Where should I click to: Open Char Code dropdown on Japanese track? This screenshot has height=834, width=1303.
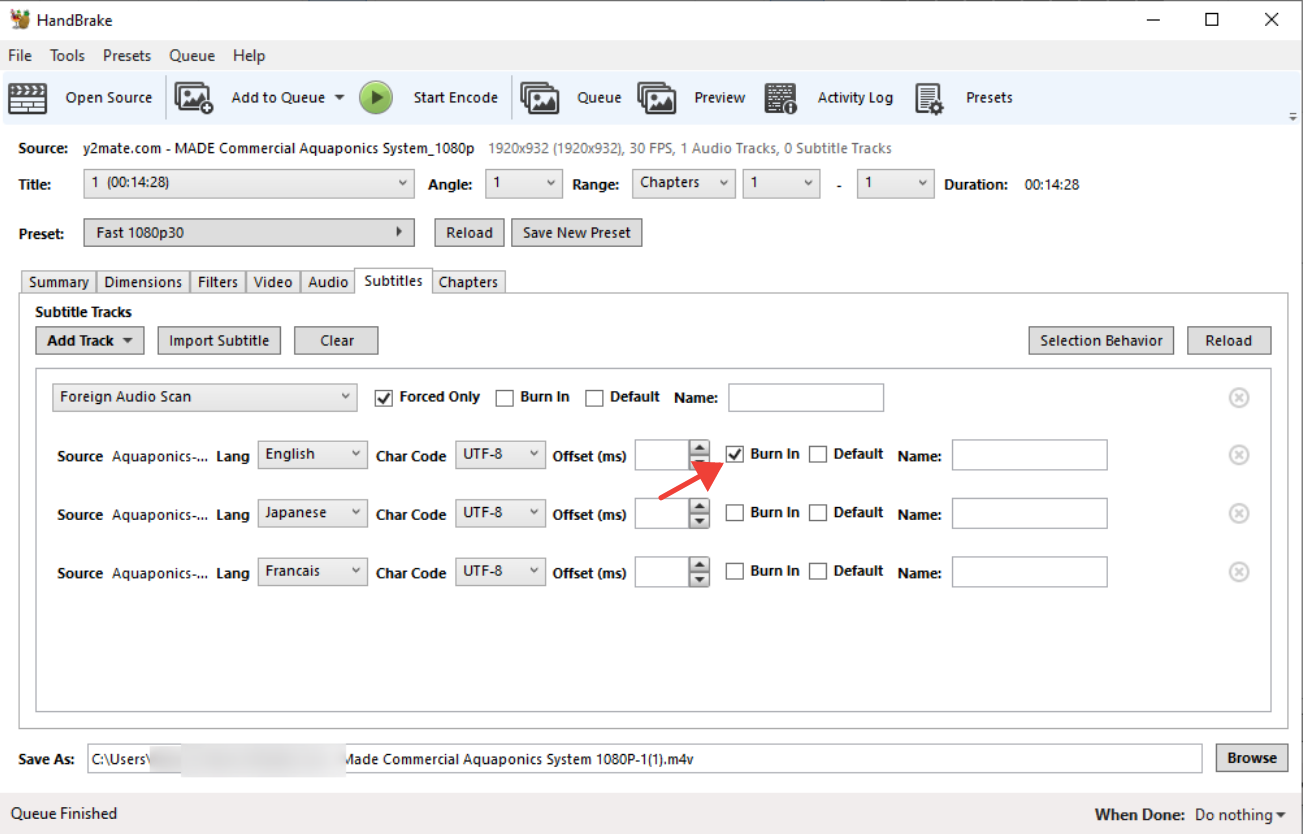501,513
